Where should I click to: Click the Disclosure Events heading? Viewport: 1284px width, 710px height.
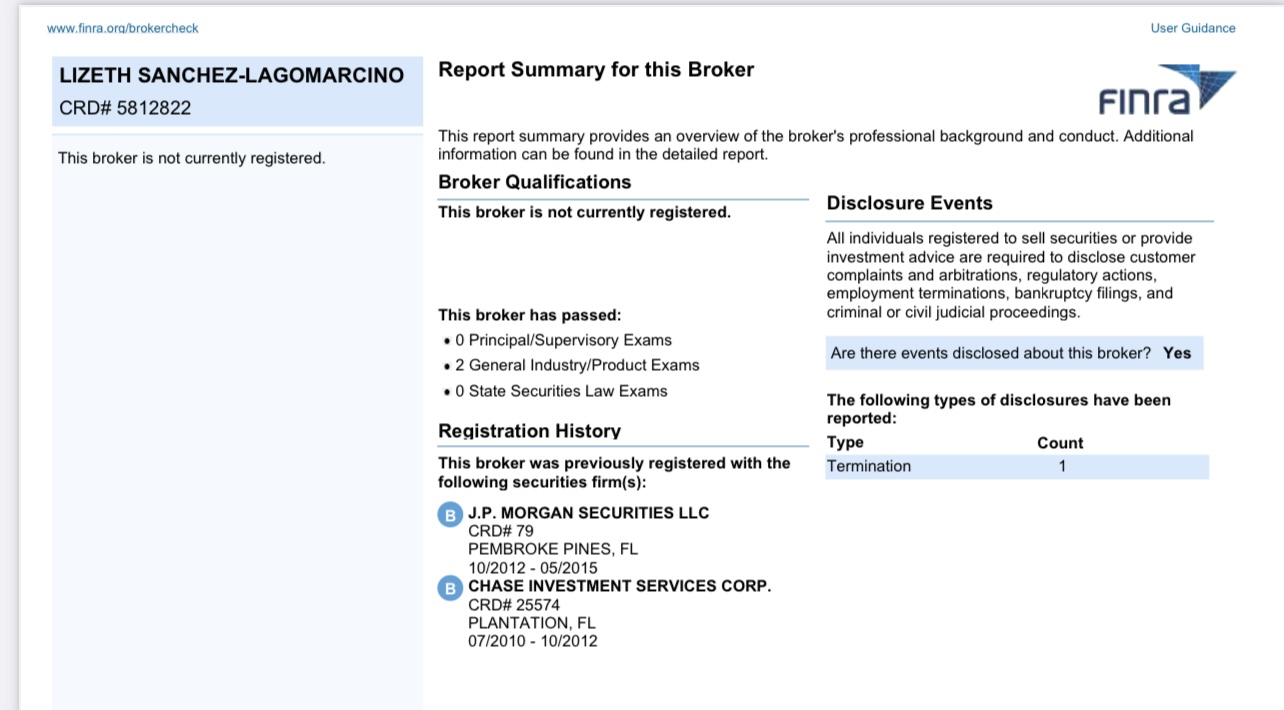pyautogui.click(x=910, y=203)
